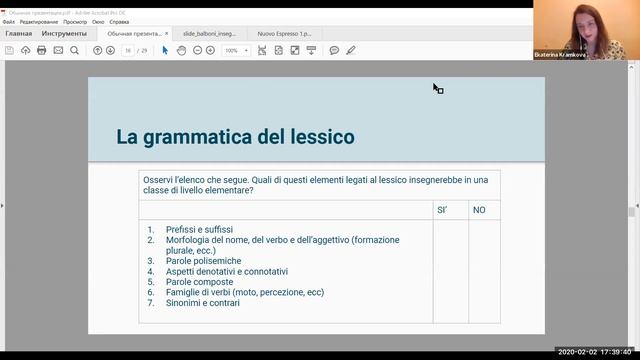
Task: Click the vertical scrollbar thumb
Action: click(631, 211)
